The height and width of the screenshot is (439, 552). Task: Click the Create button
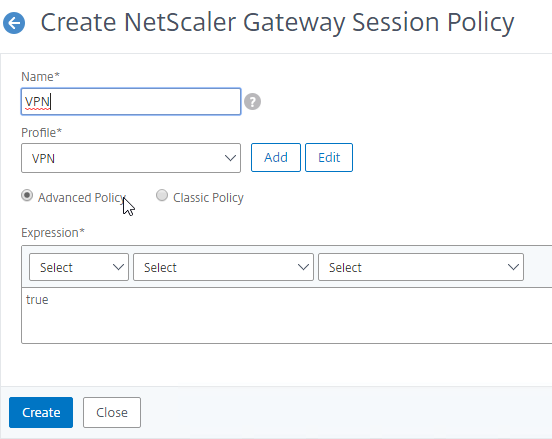click(x=41, y=413)
